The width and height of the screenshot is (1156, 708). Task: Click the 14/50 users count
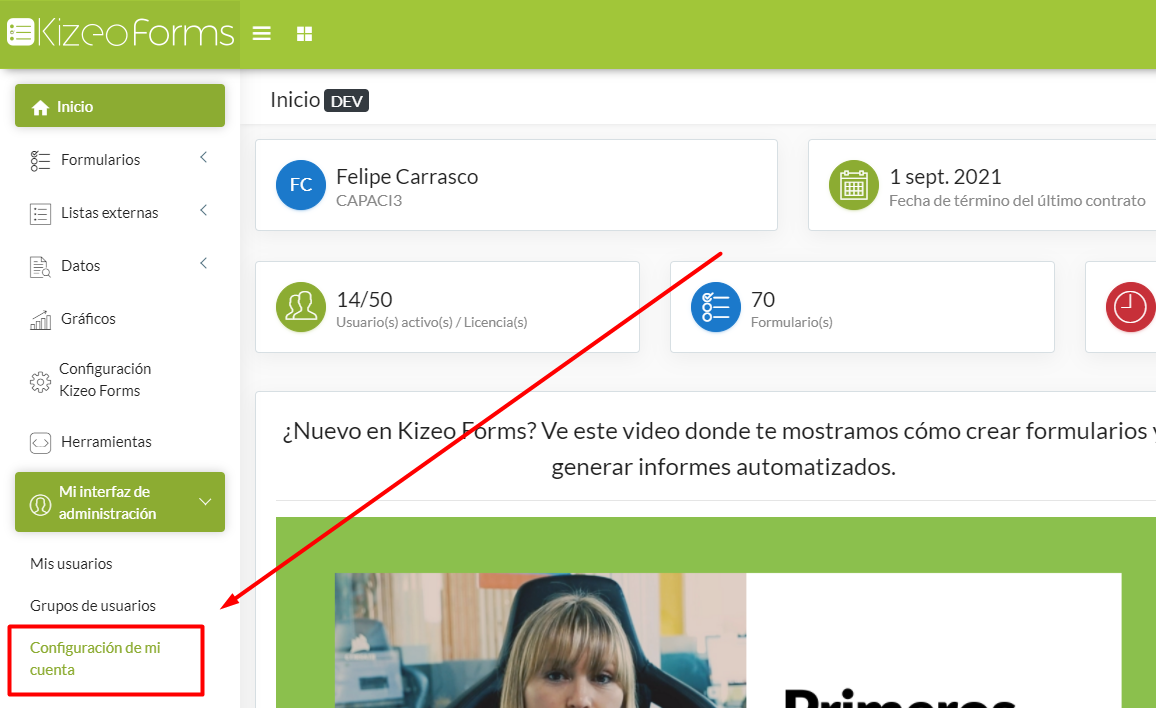364,299
